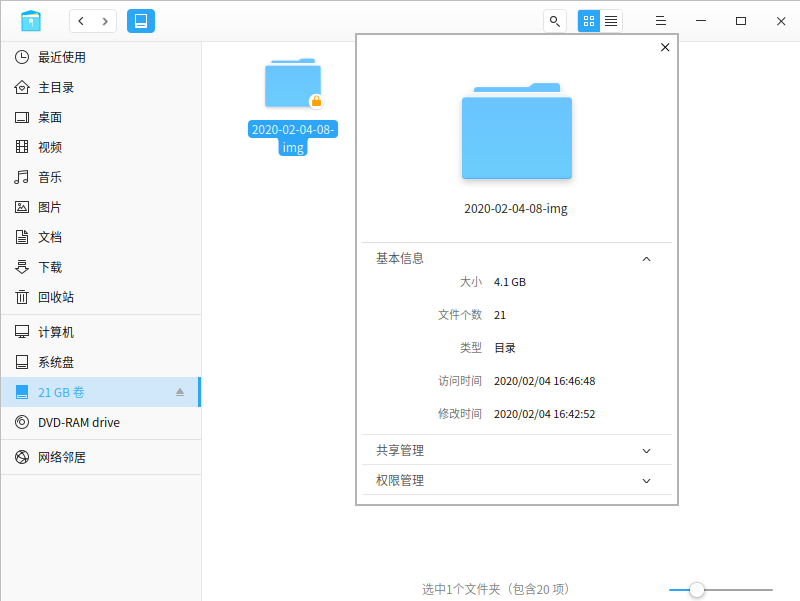Expand the 权限管理 section
Screen dimensions: 800x601
[x=646, y=481]
